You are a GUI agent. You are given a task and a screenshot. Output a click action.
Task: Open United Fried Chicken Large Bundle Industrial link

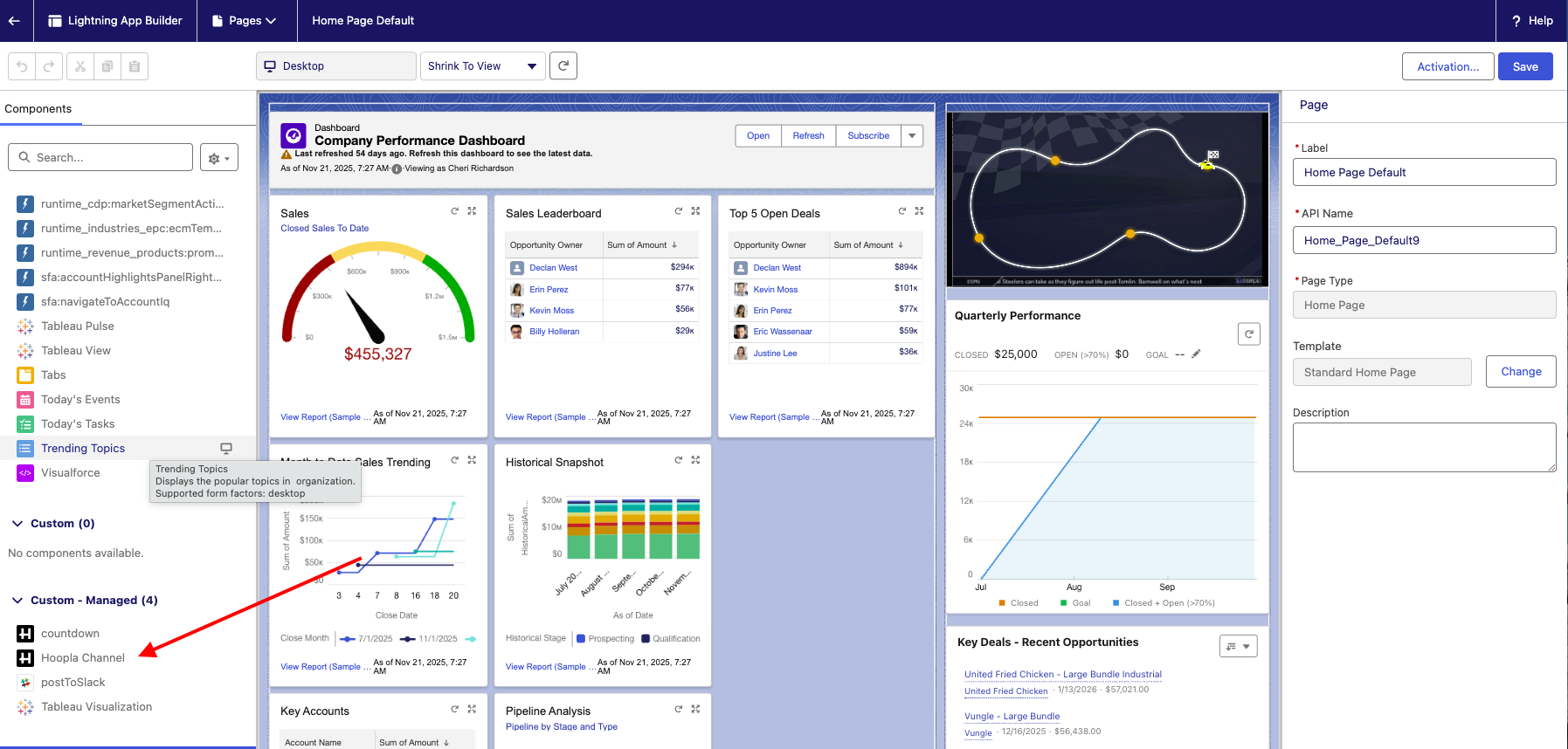point(1063,674)
